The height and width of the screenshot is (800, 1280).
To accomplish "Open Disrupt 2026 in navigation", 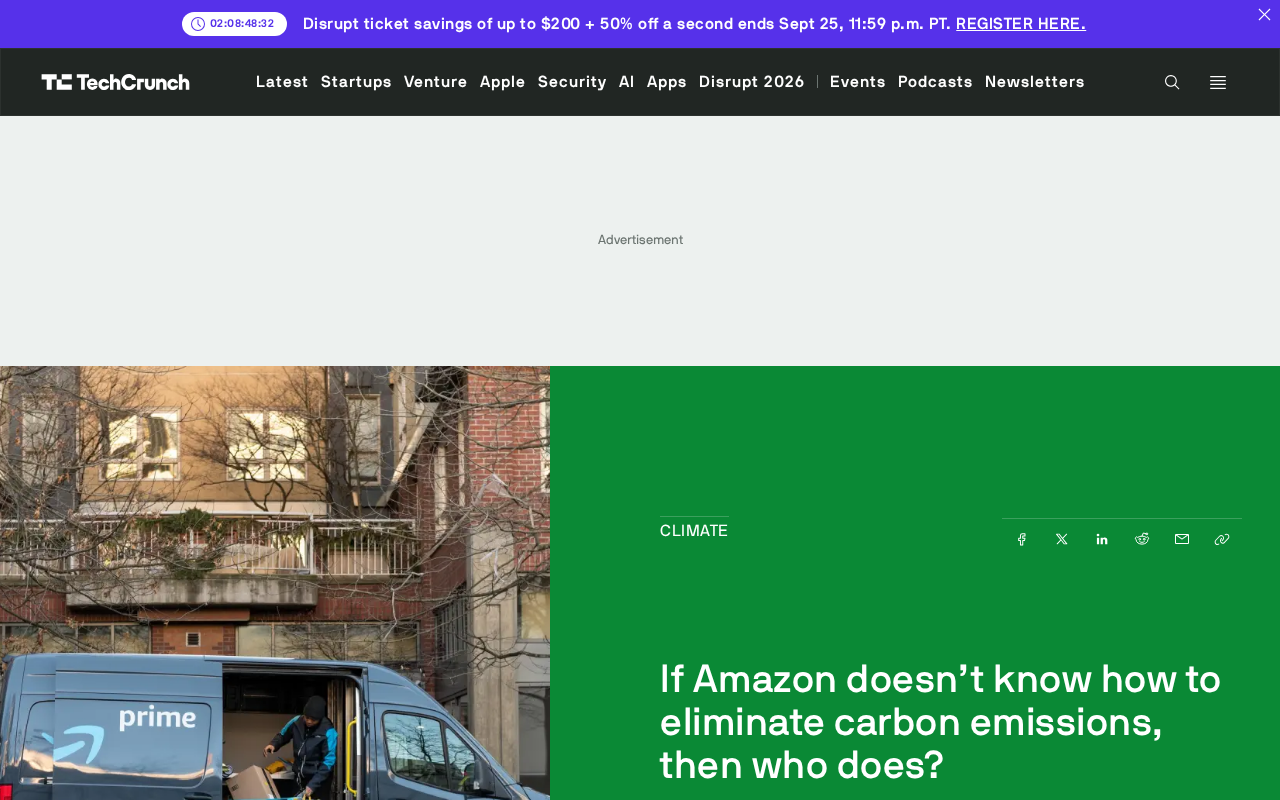I will [752, 82].
